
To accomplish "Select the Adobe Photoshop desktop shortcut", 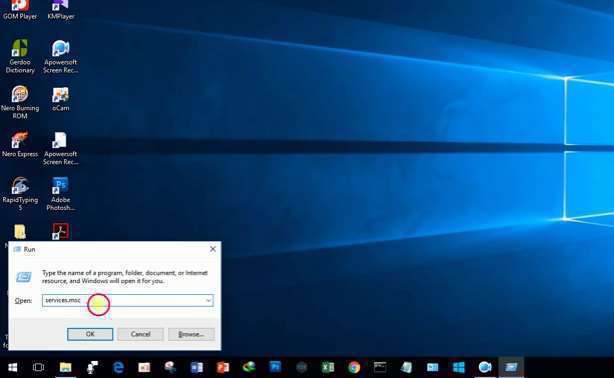I will click(61, 194).
